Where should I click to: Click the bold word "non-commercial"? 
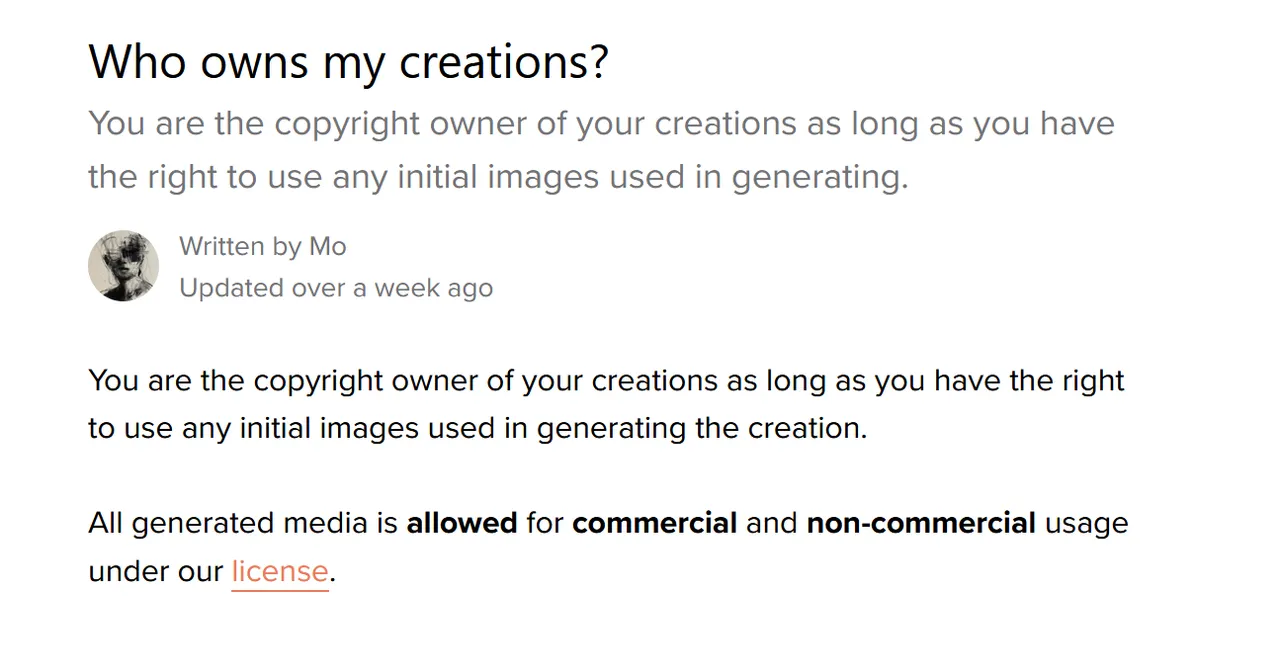tap(920, 523)
